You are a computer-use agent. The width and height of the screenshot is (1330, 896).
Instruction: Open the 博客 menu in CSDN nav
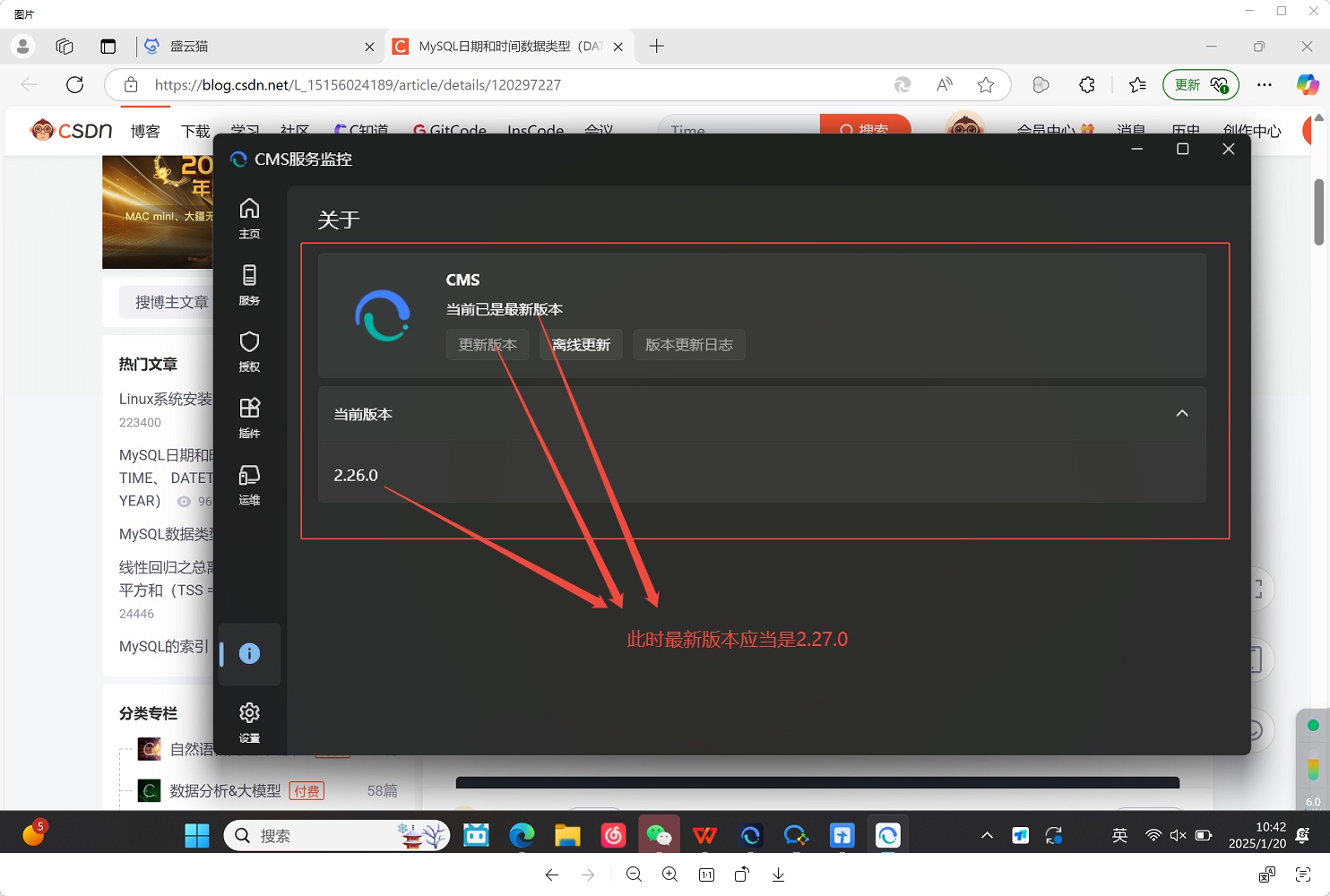pyautogui.click(x=145, y=131)
